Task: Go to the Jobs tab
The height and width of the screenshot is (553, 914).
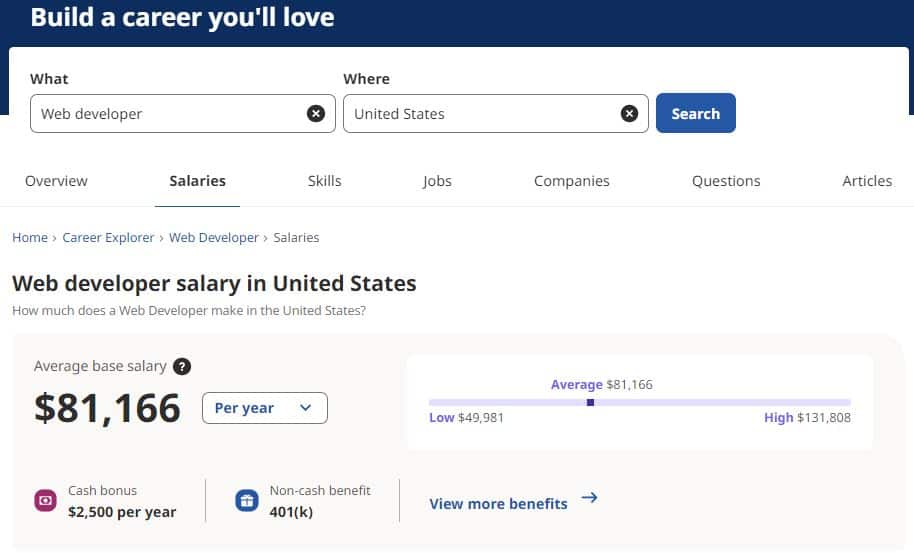Action: tap(437, 181)
